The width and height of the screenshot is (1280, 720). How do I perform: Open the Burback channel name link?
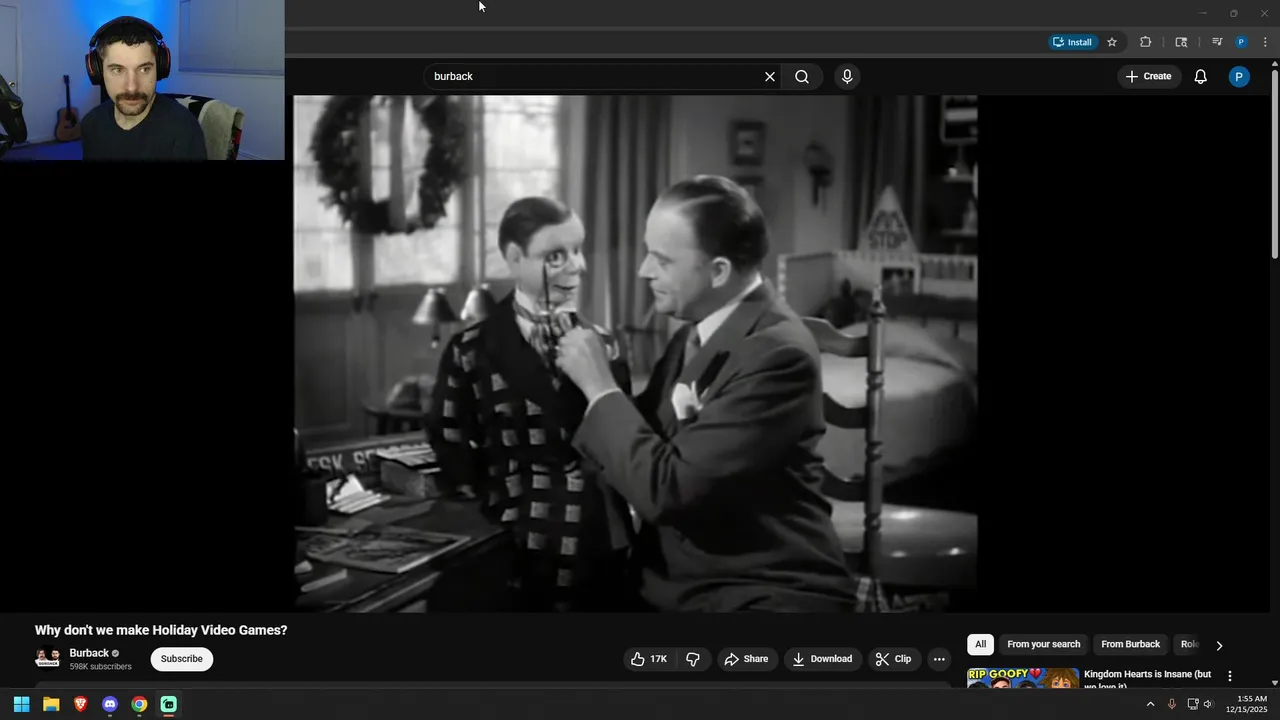89,653
